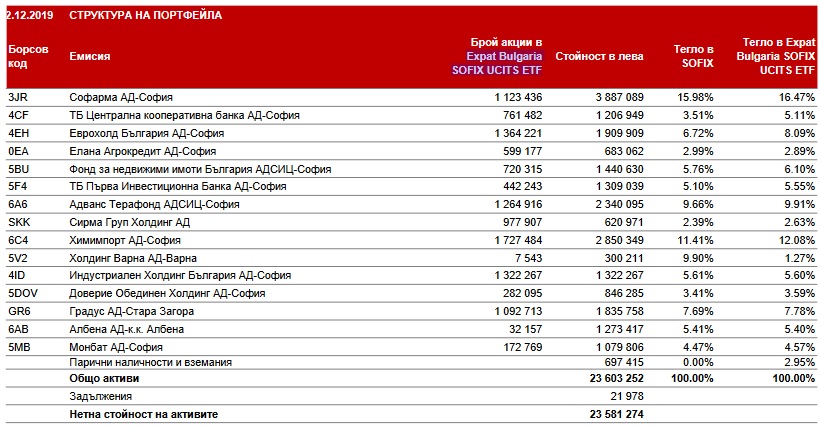821x428 pixels.
Task: Click Нетна стойност на активите label
Action: pyautogui.click(x=143, y=414)
